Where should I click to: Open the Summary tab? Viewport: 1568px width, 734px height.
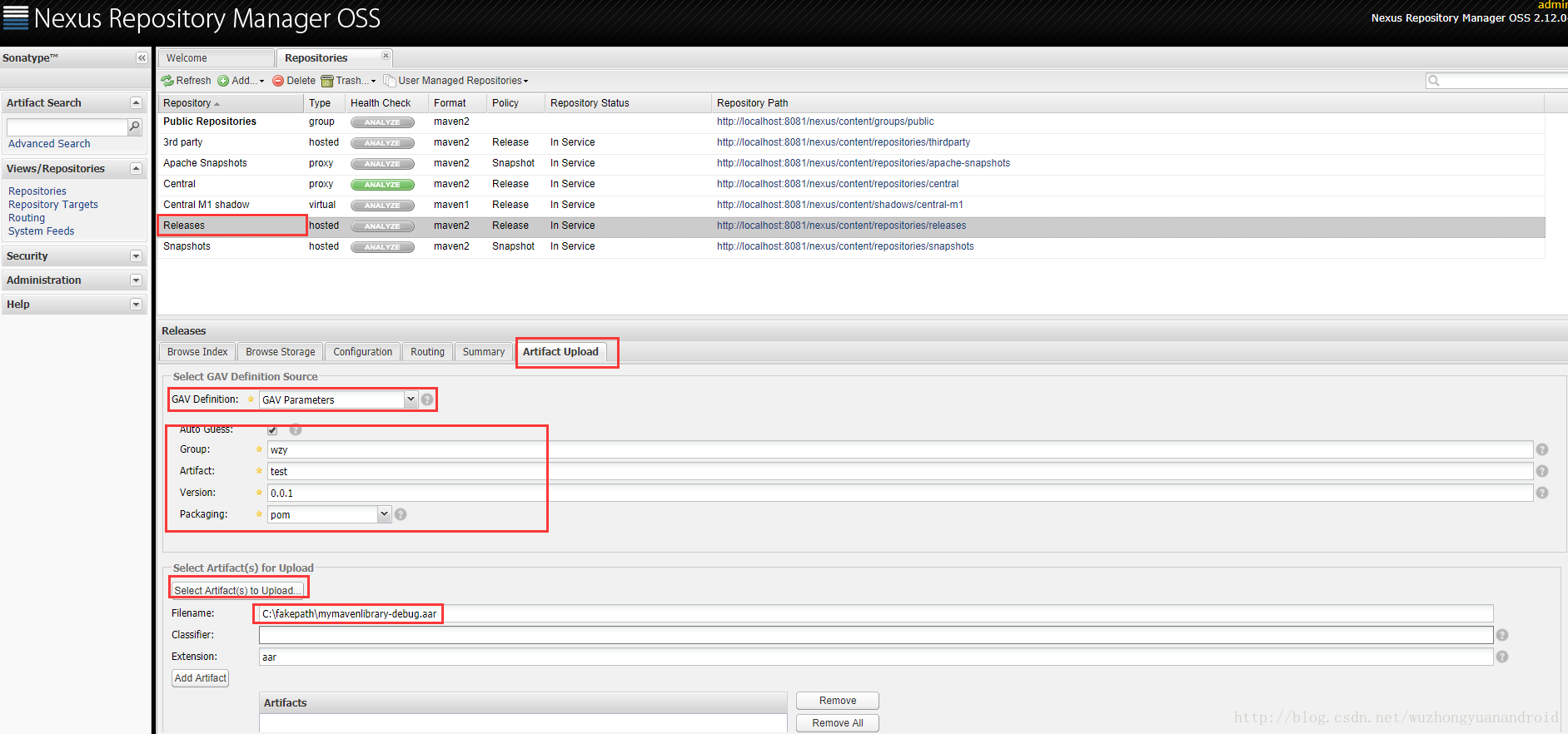484,352
